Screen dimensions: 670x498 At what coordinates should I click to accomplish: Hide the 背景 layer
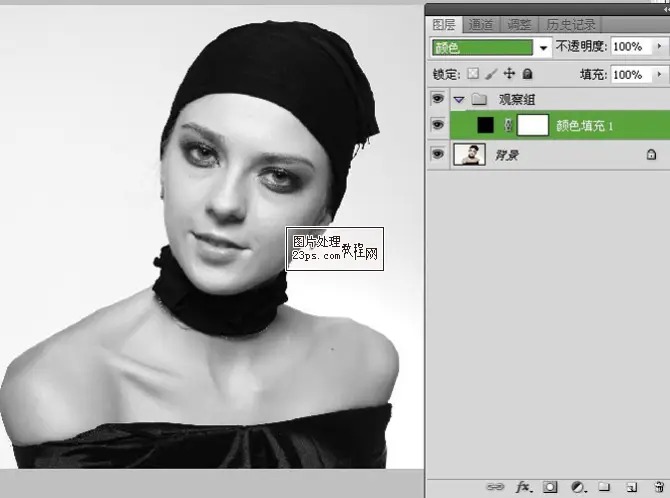(437, 154)
